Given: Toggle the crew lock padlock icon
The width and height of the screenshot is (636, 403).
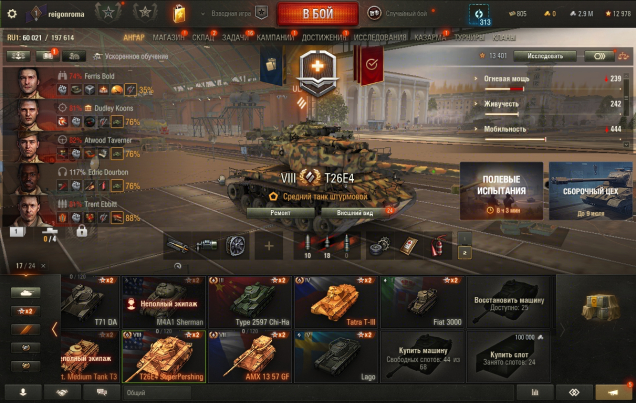Looking at the screenshot, I should point(82,231).
